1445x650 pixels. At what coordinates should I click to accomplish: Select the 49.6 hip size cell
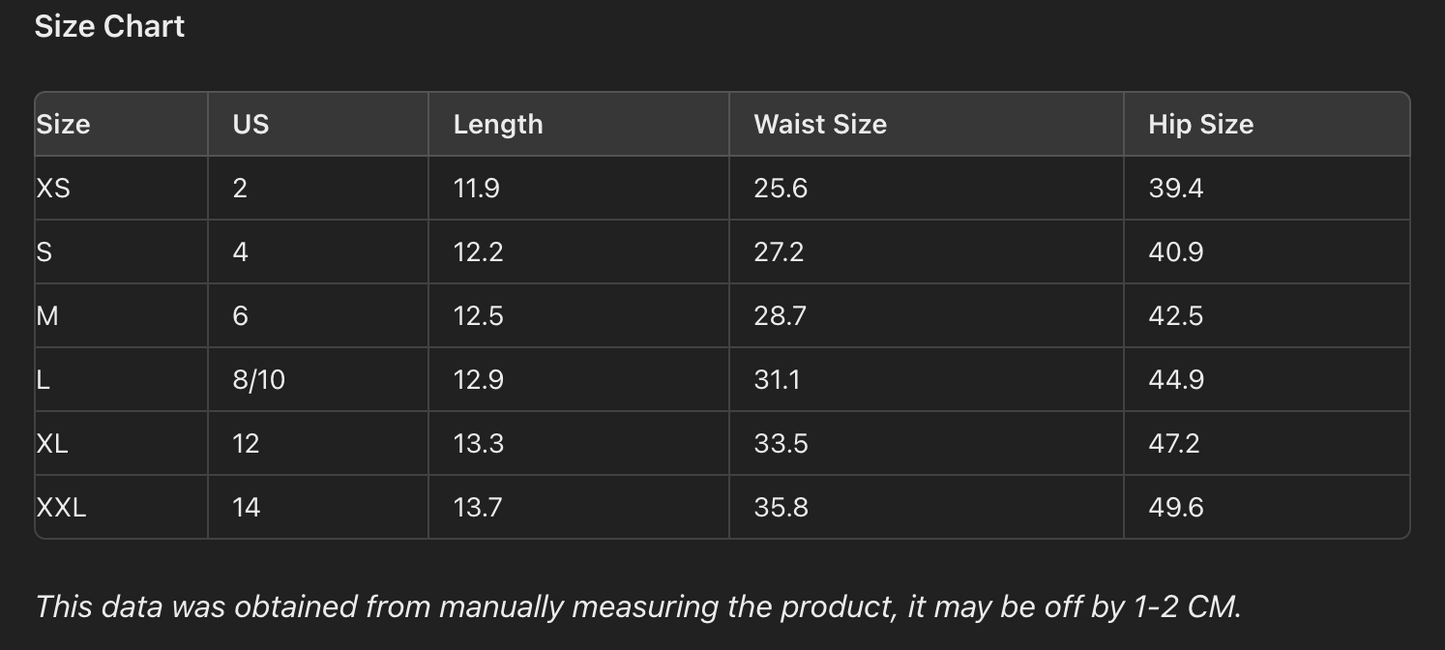[x=1176, y=507]
